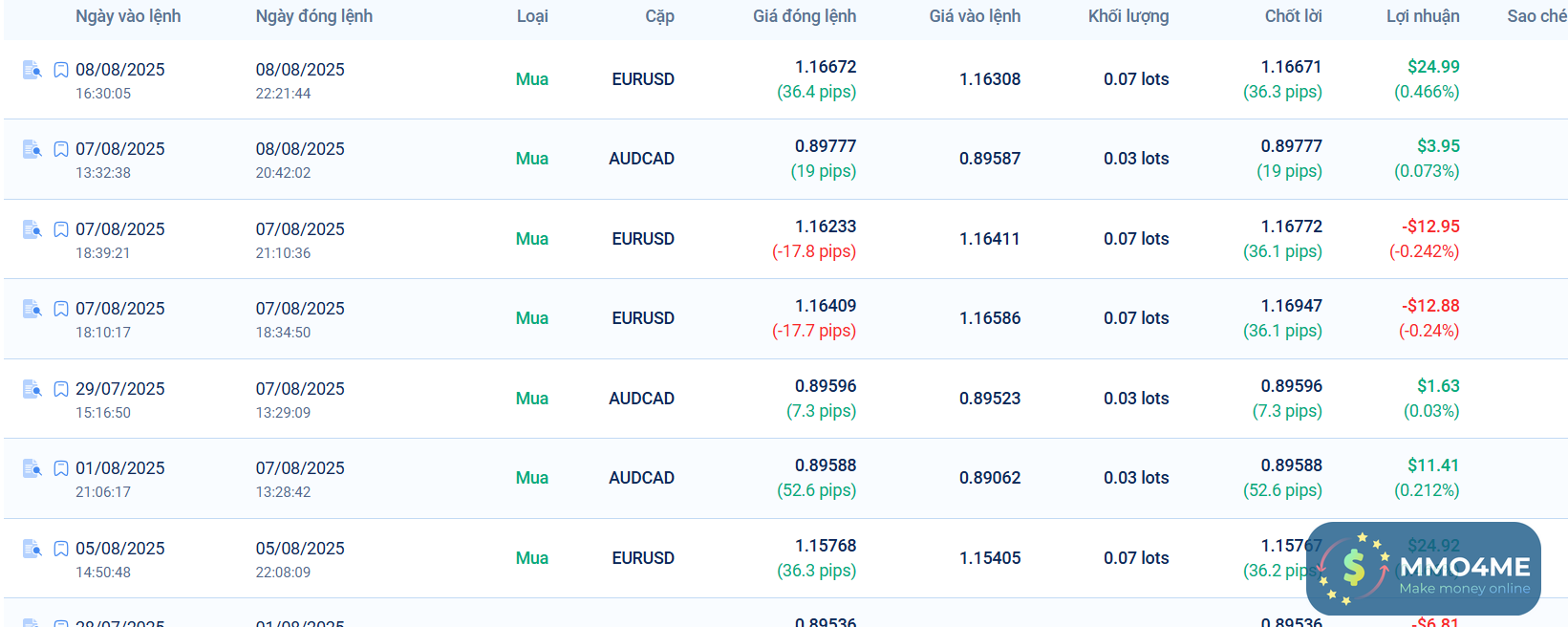Viewport: 1568px width, 627px height.
Task: Inspect the order entered at 18:10:17
Action: [32, 309]
